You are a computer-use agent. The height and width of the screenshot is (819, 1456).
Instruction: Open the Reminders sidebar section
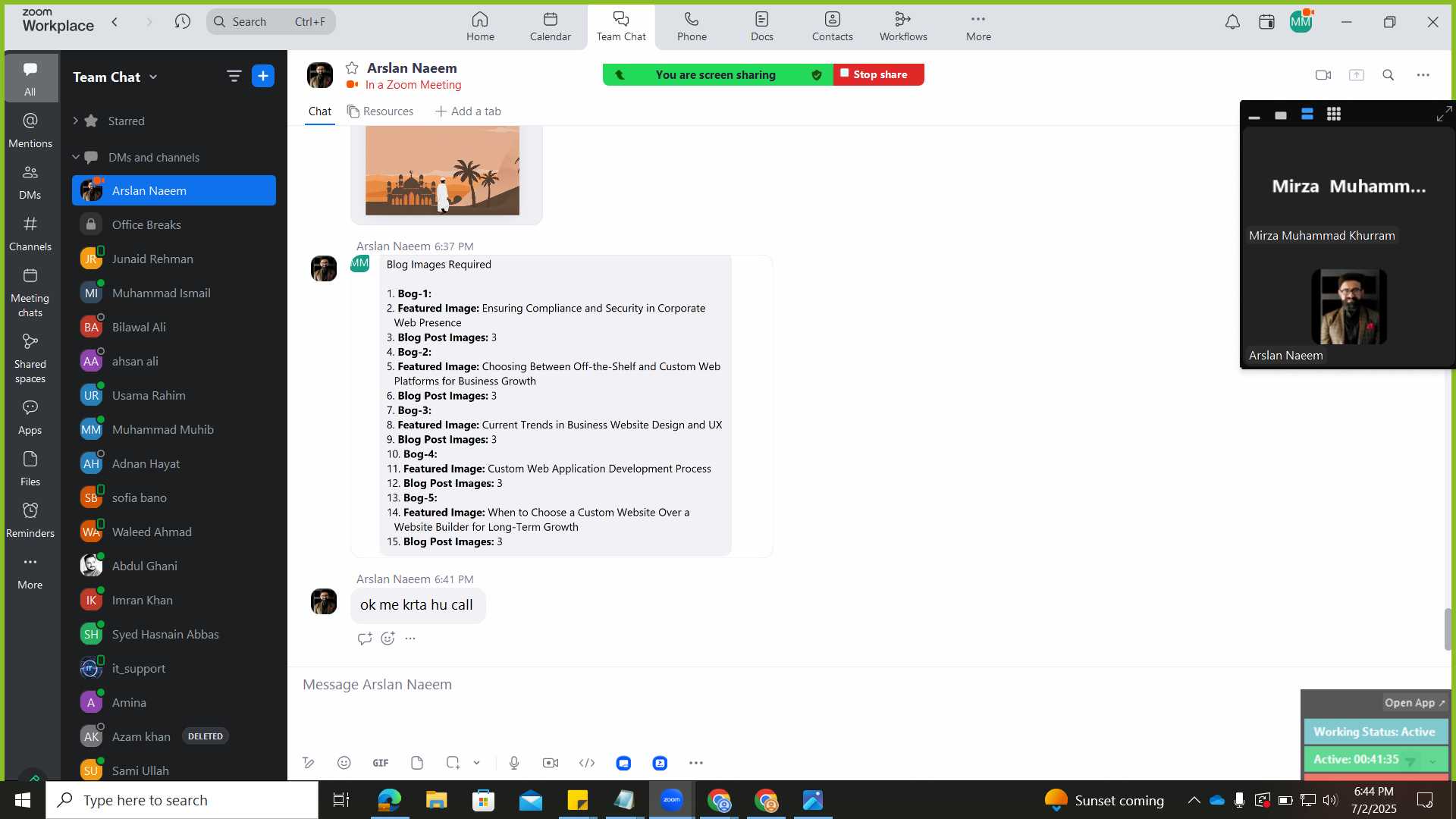coord(30,520)
